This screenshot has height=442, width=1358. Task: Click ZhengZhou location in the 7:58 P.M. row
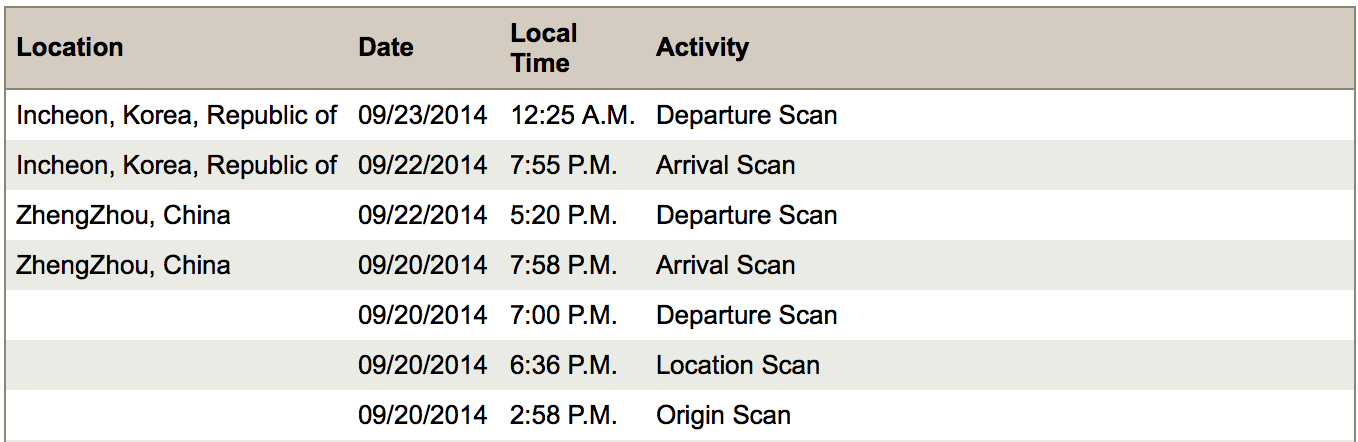point(123,265)
